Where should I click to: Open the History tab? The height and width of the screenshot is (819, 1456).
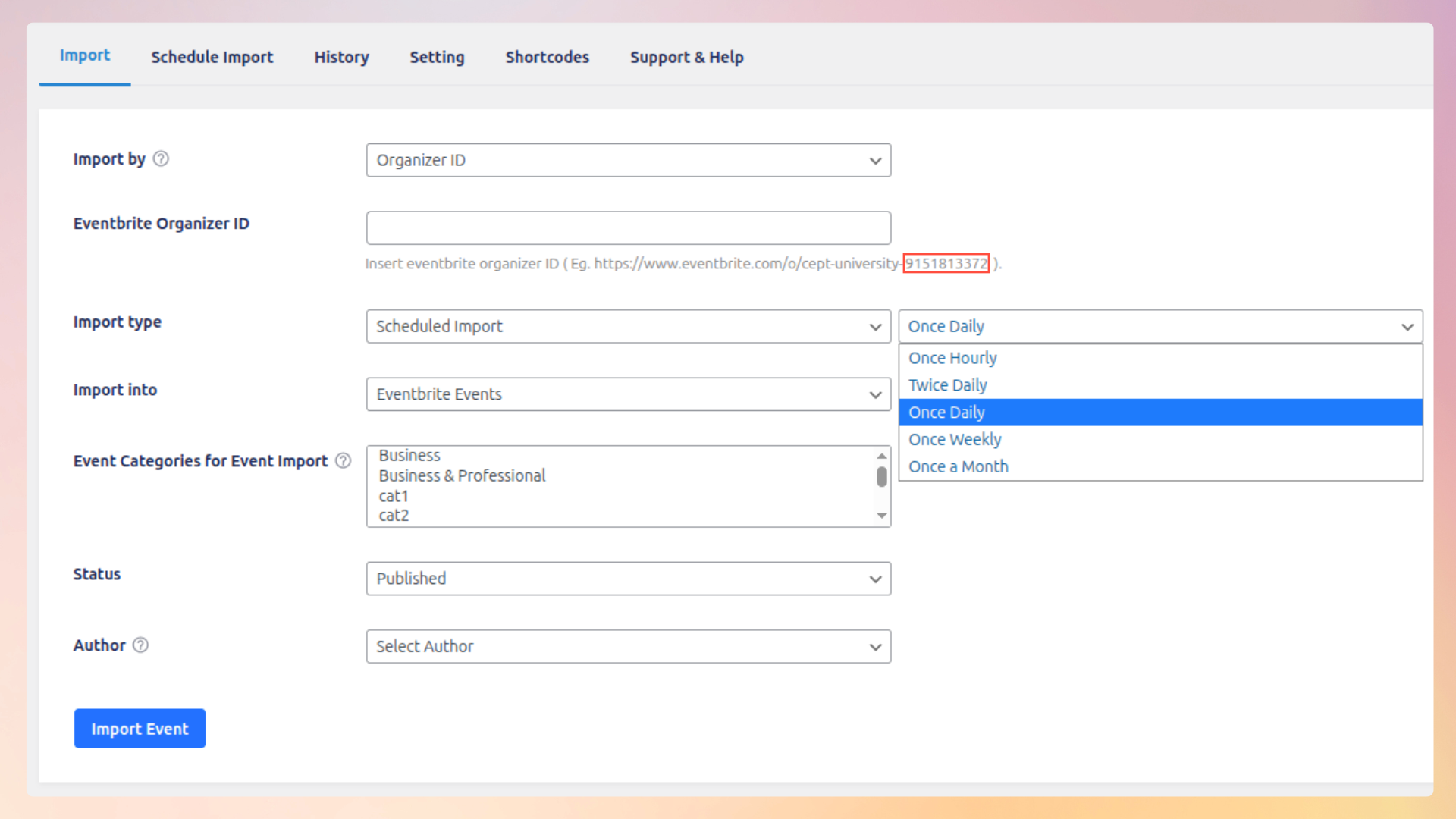tap(341, 57)
